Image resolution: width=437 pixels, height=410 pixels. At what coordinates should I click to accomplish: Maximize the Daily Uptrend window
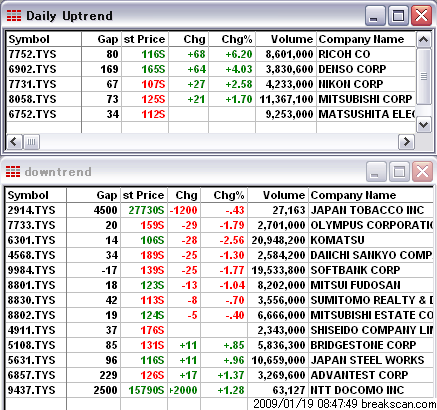[398, 15]
